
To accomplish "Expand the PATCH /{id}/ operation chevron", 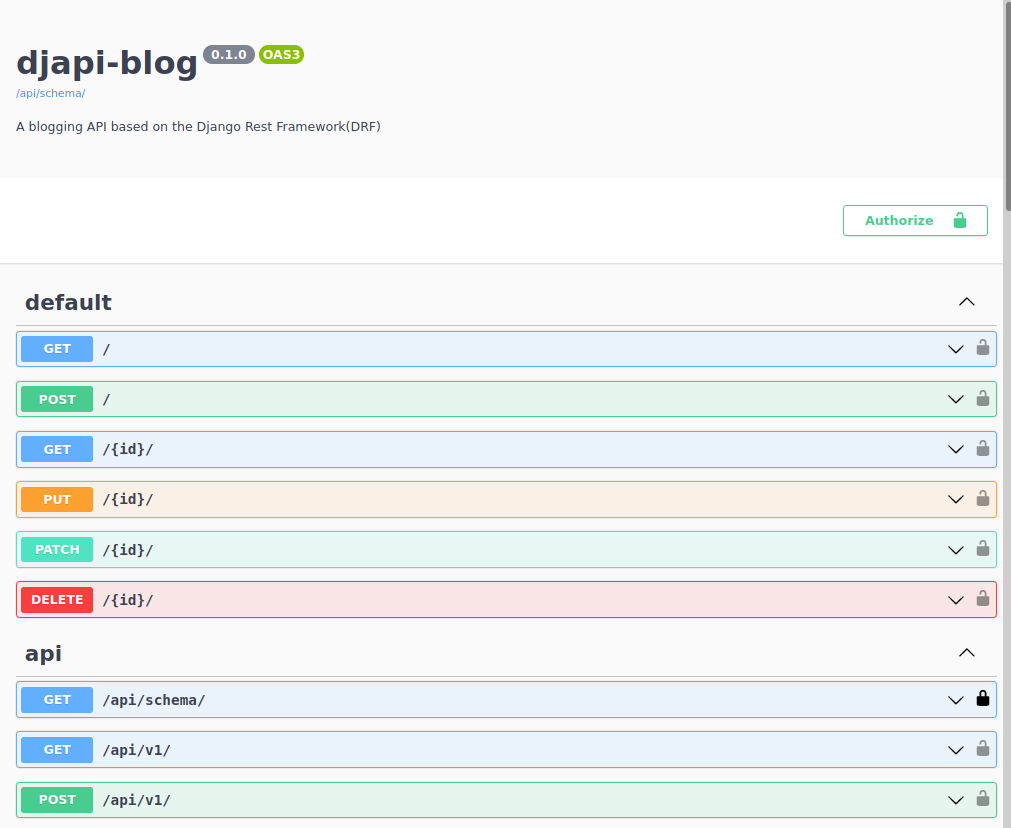I will [x=956, y=549].
